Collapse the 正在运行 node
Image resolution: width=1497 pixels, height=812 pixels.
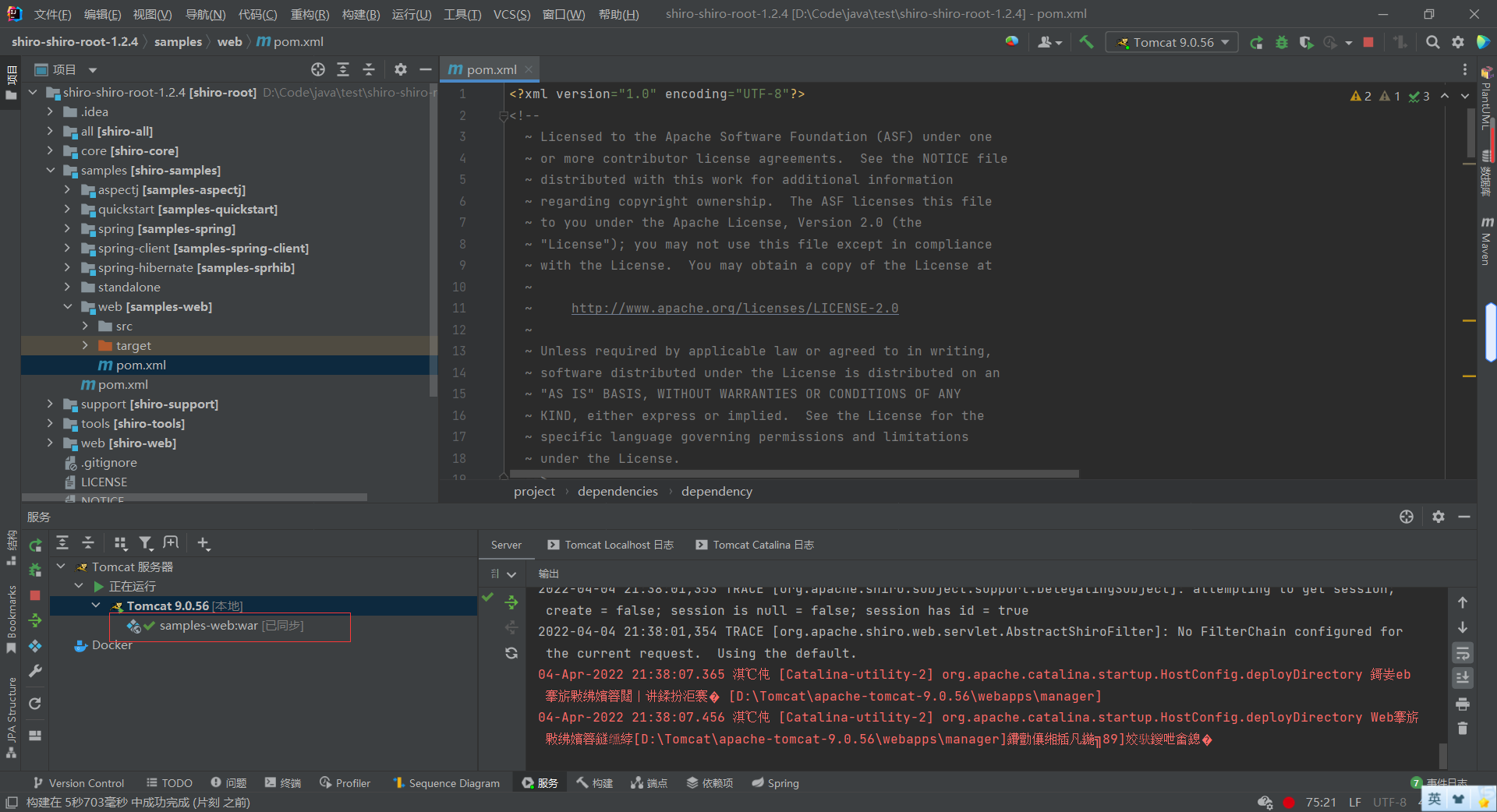coord(79,586)
